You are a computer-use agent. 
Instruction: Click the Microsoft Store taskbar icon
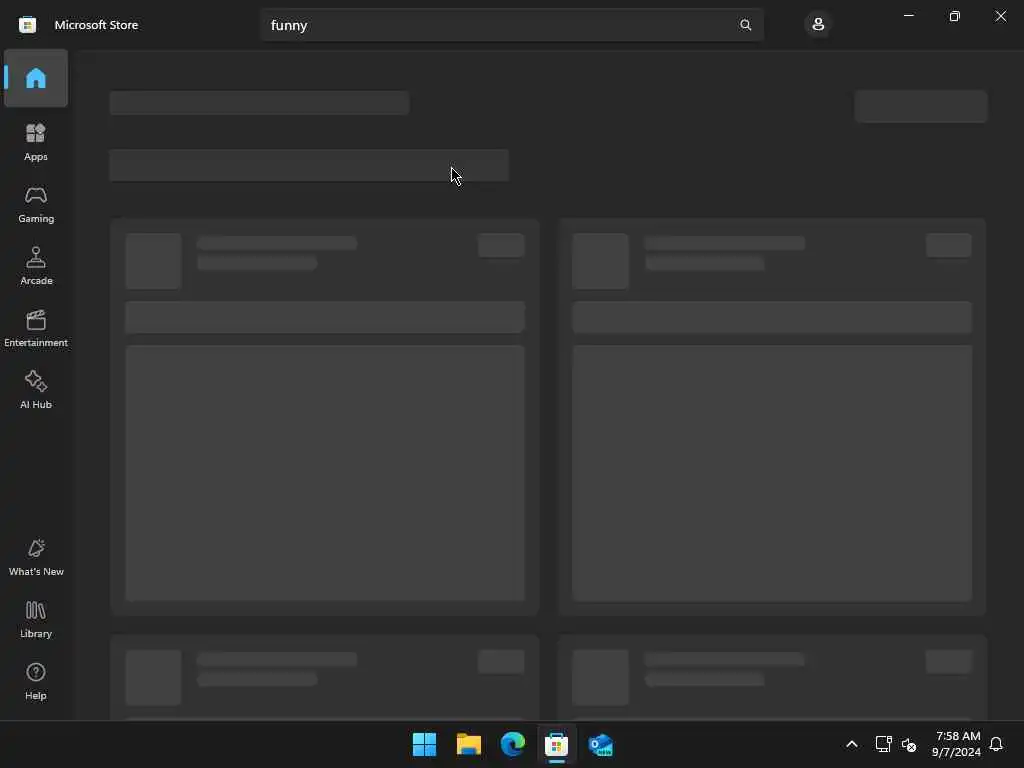point(556,744)
